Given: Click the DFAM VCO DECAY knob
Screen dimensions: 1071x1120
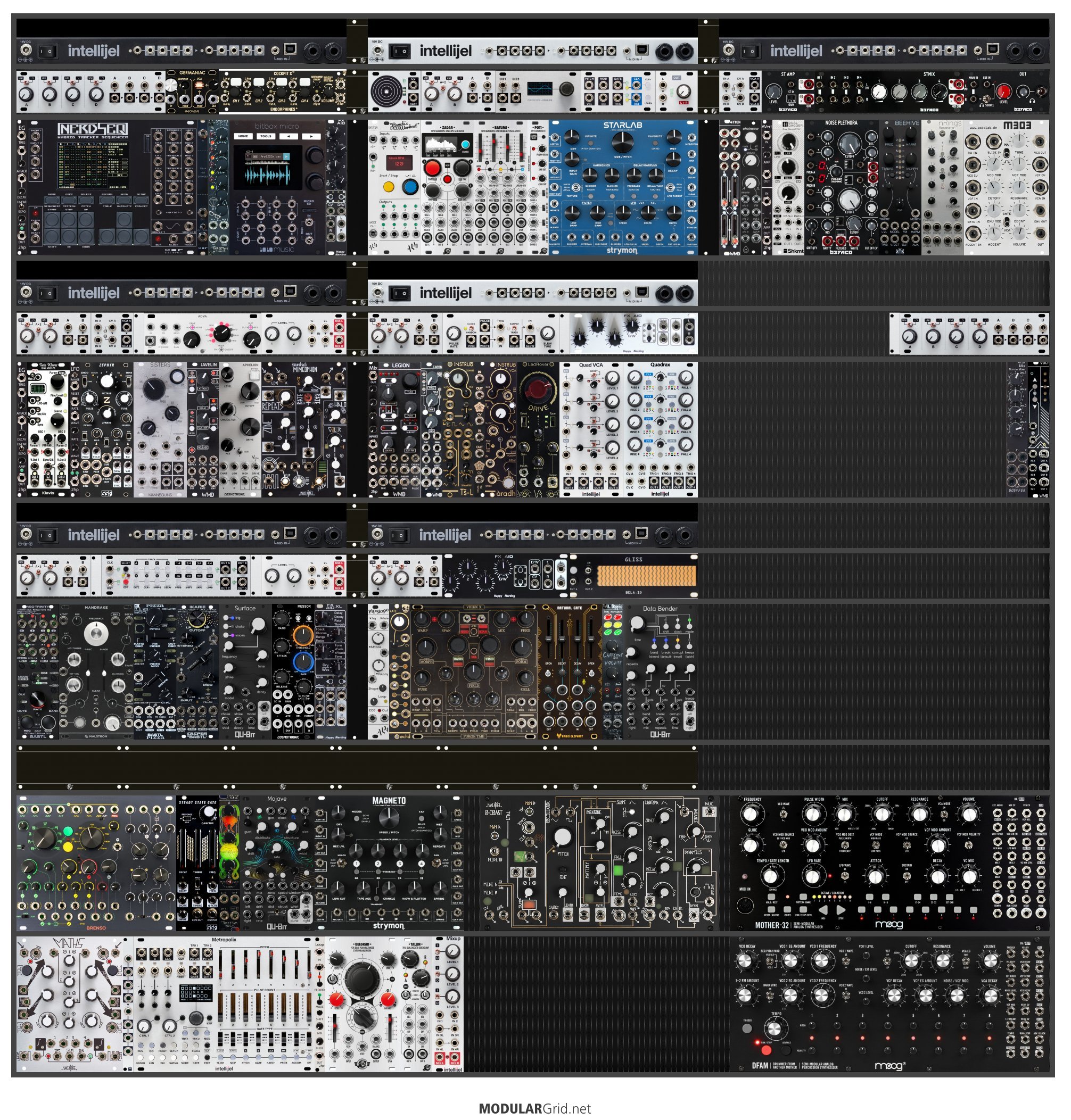Looking at the screenshot, I should click(x=745, y=961).
